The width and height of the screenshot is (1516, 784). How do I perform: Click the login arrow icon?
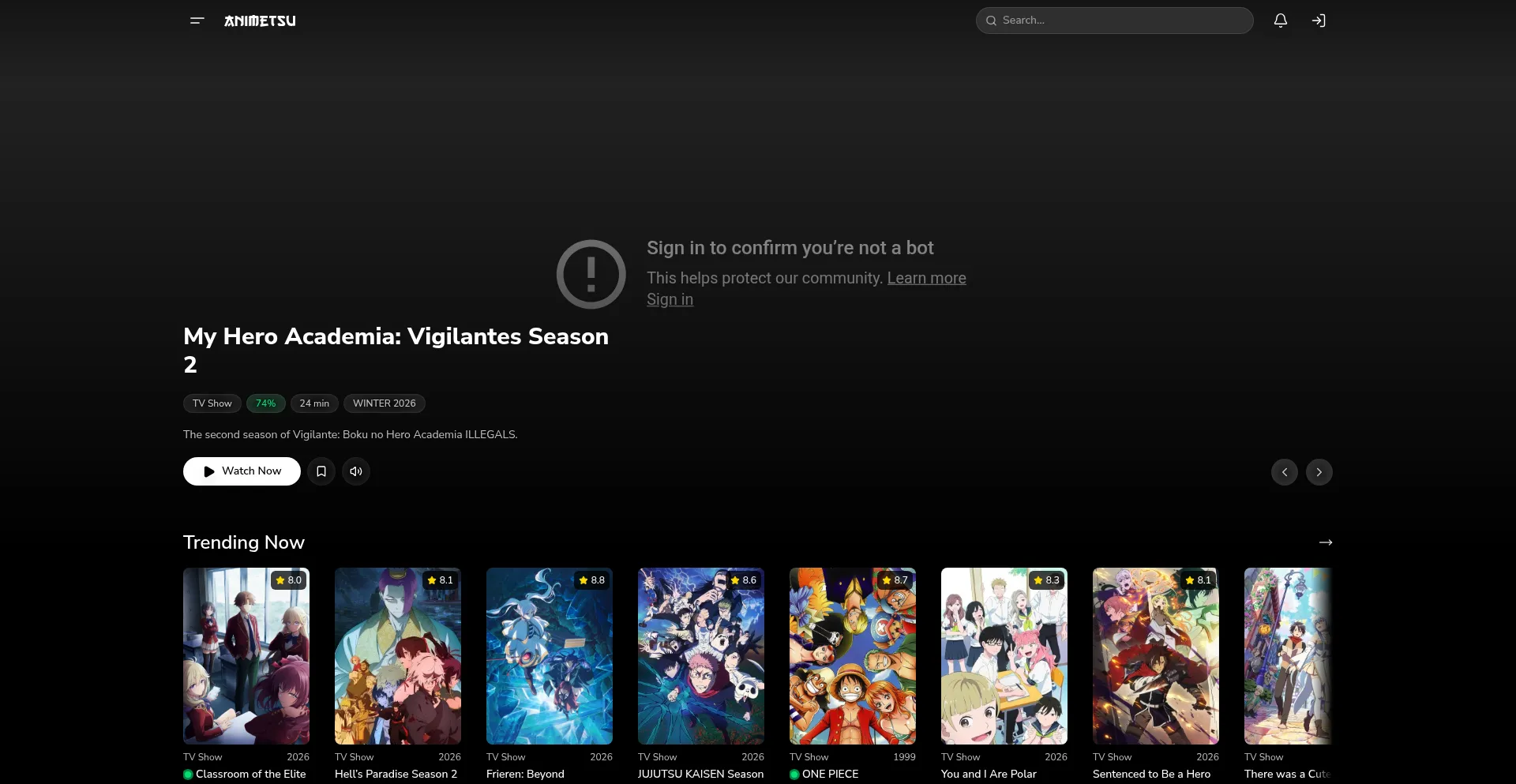pos(1319,21)
